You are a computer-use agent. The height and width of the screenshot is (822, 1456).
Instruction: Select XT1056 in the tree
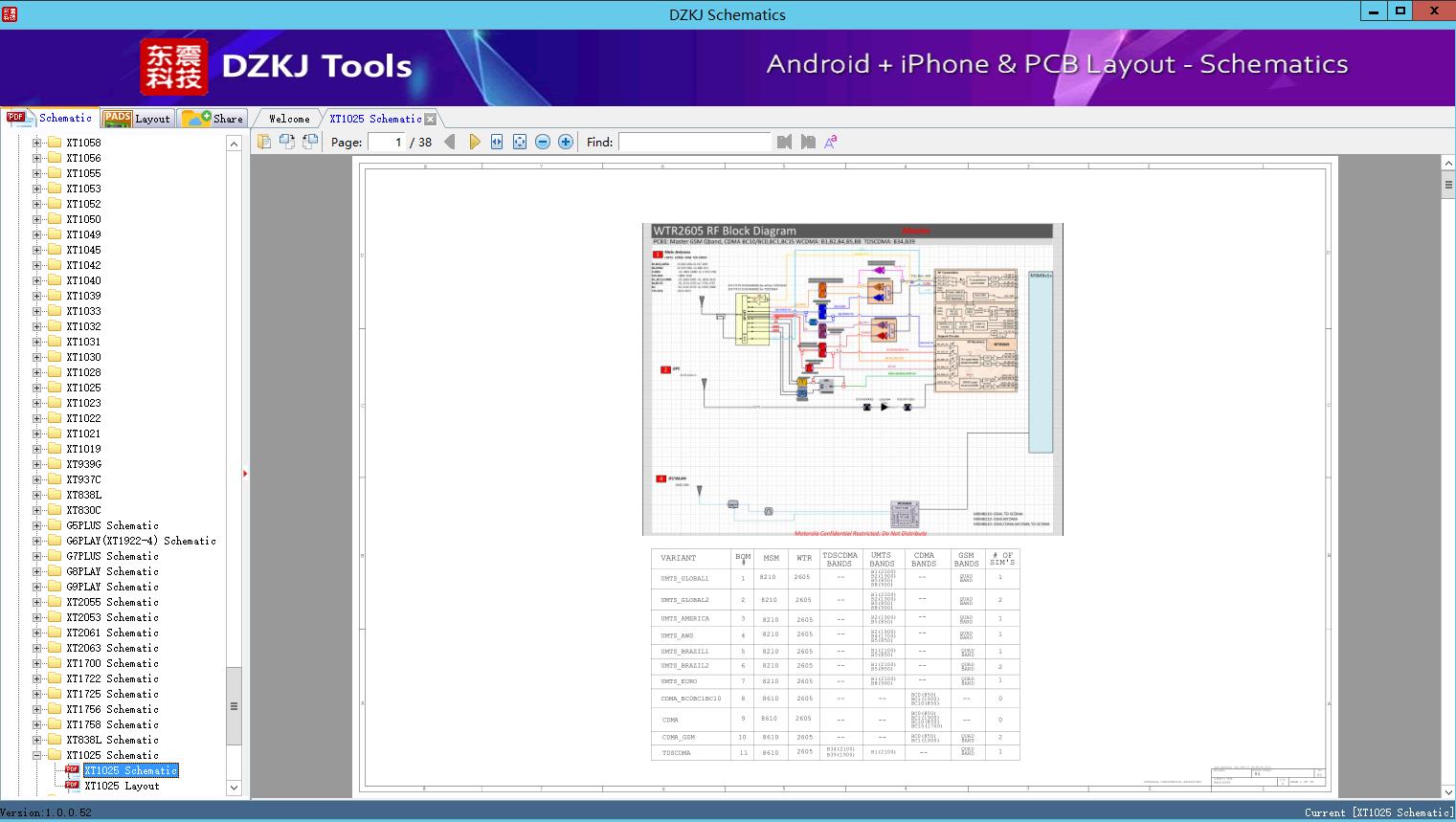click(83, 158)
